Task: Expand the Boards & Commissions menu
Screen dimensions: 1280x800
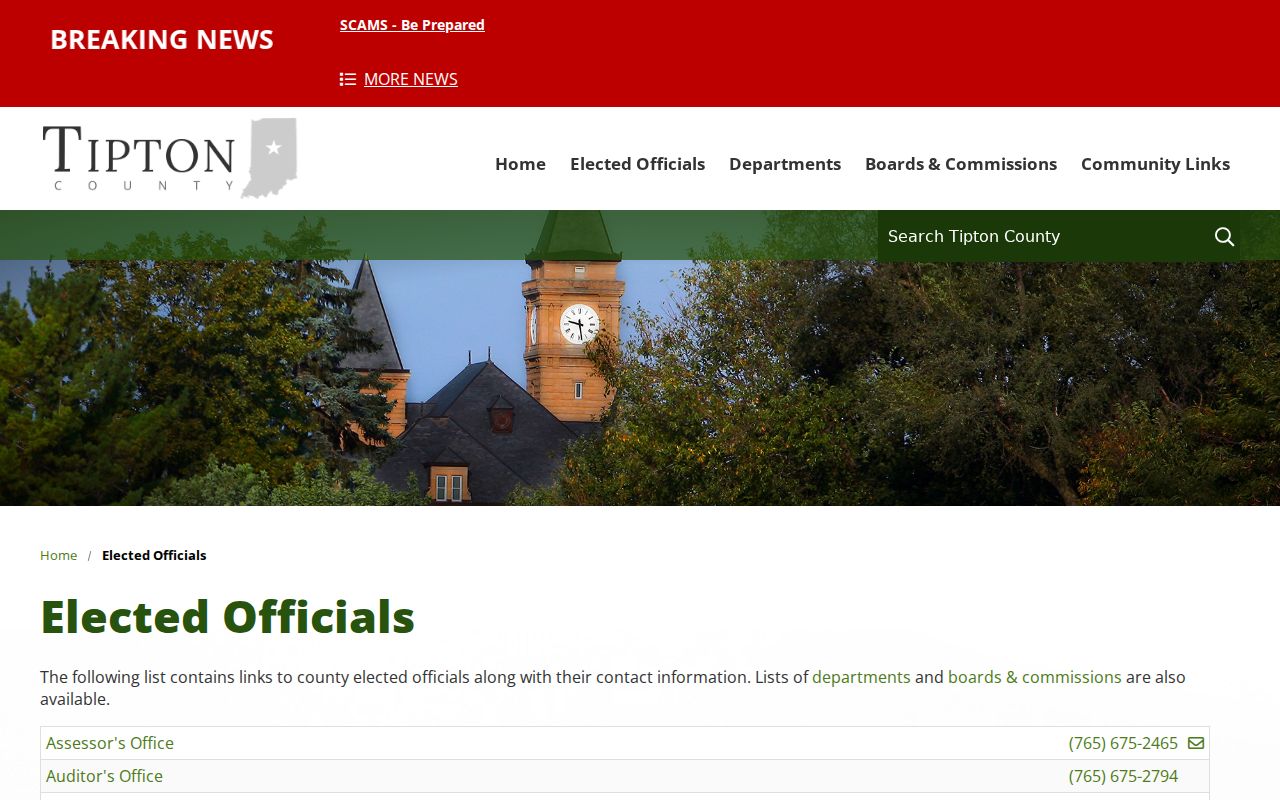Action: pos(961,164)
